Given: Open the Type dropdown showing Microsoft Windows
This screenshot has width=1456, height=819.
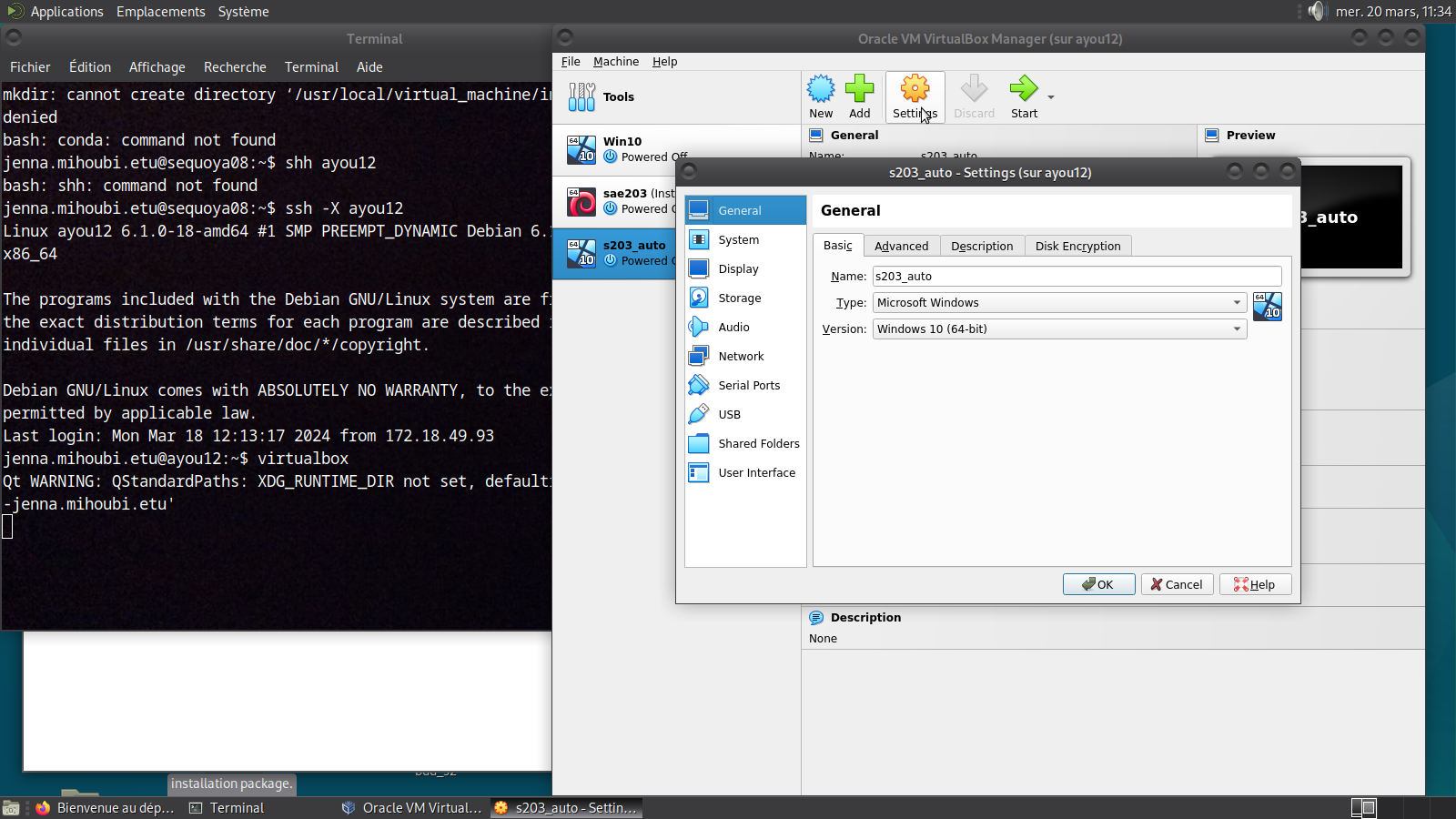Looking at the screenshot, I should tap(1059, 302).
